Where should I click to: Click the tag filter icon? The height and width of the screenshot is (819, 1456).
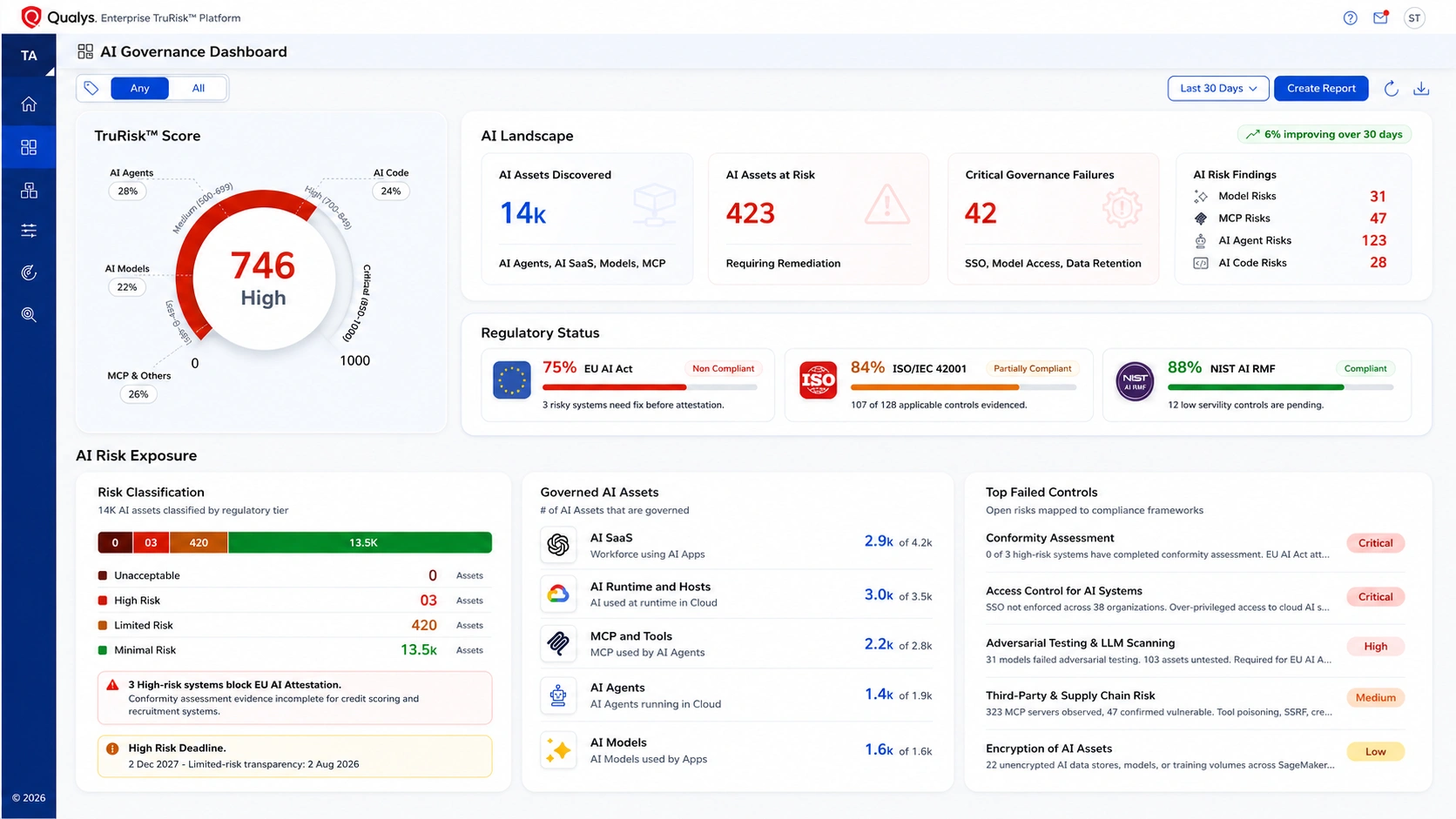pos(91,88)
